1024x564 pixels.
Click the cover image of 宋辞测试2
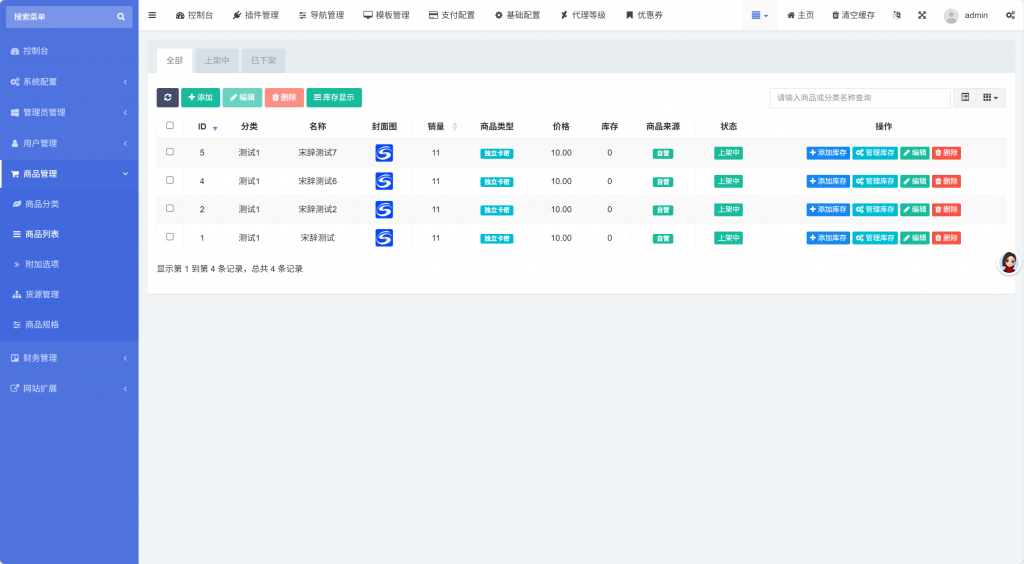[384, 210]
